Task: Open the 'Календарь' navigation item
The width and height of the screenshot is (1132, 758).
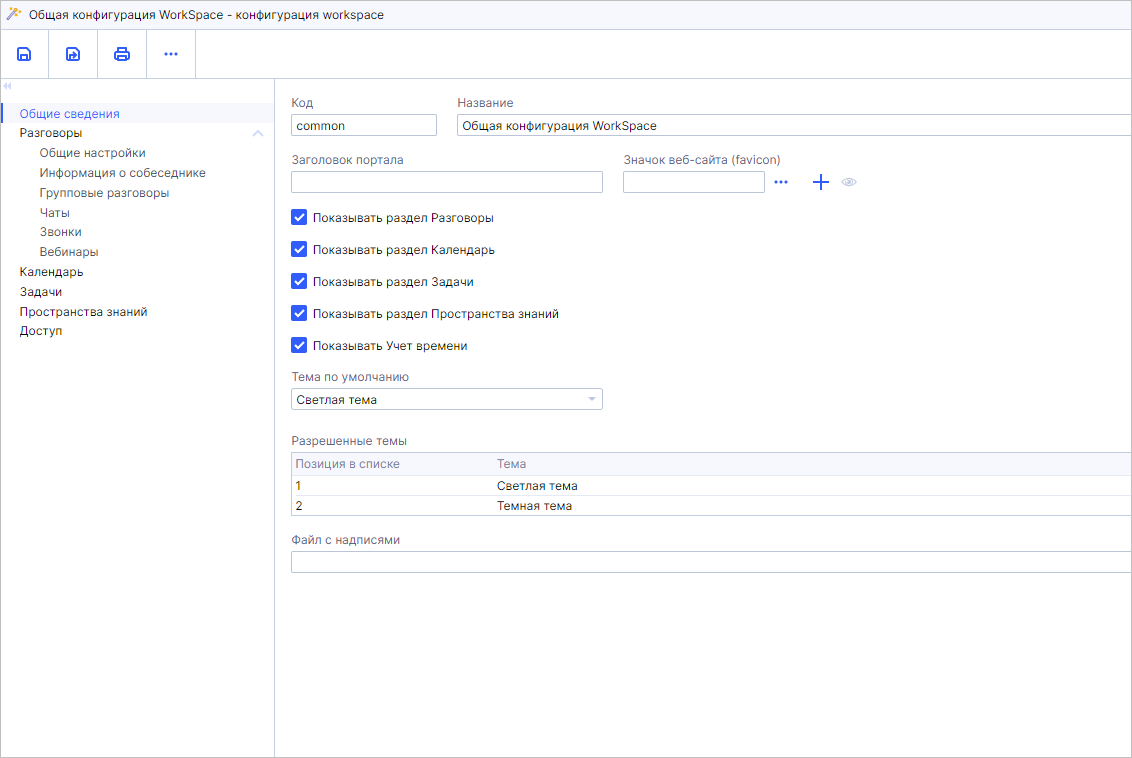Action: [51, 272]
